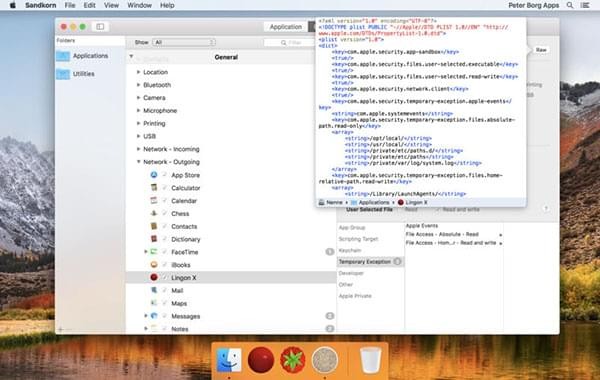Expand the Bluetooth category
600x380 pixels.
click(x=139, y=85)
